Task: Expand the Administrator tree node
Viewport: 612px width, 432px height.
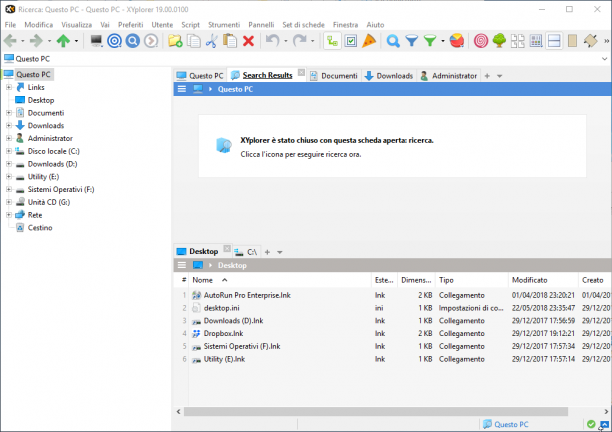Action: 9,138
